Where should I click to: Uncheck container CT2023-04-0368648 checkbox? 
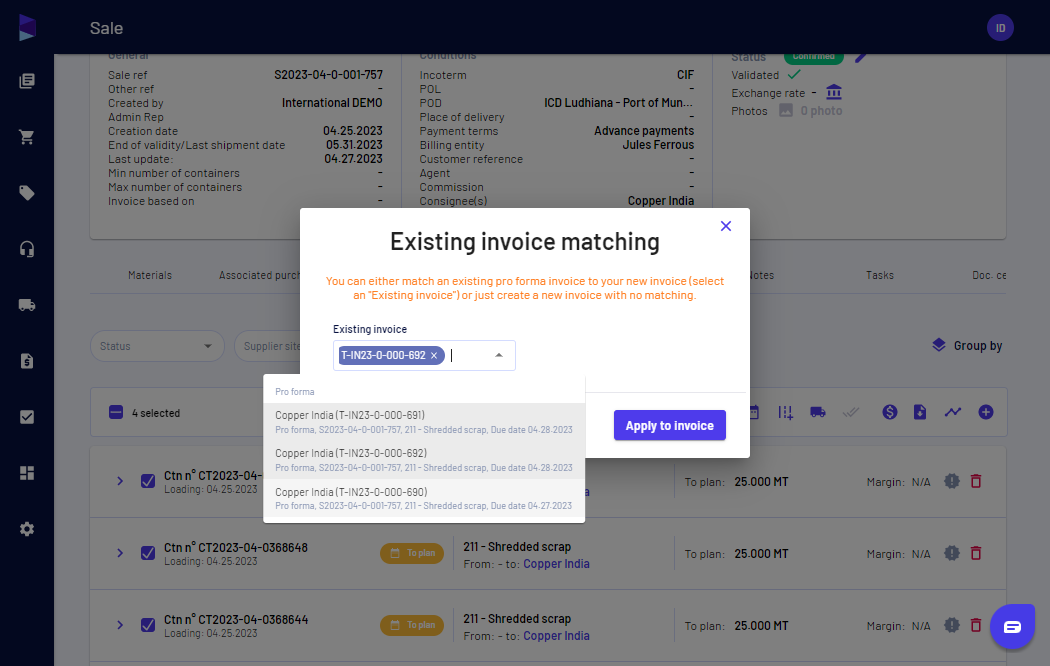click(148, 553)
